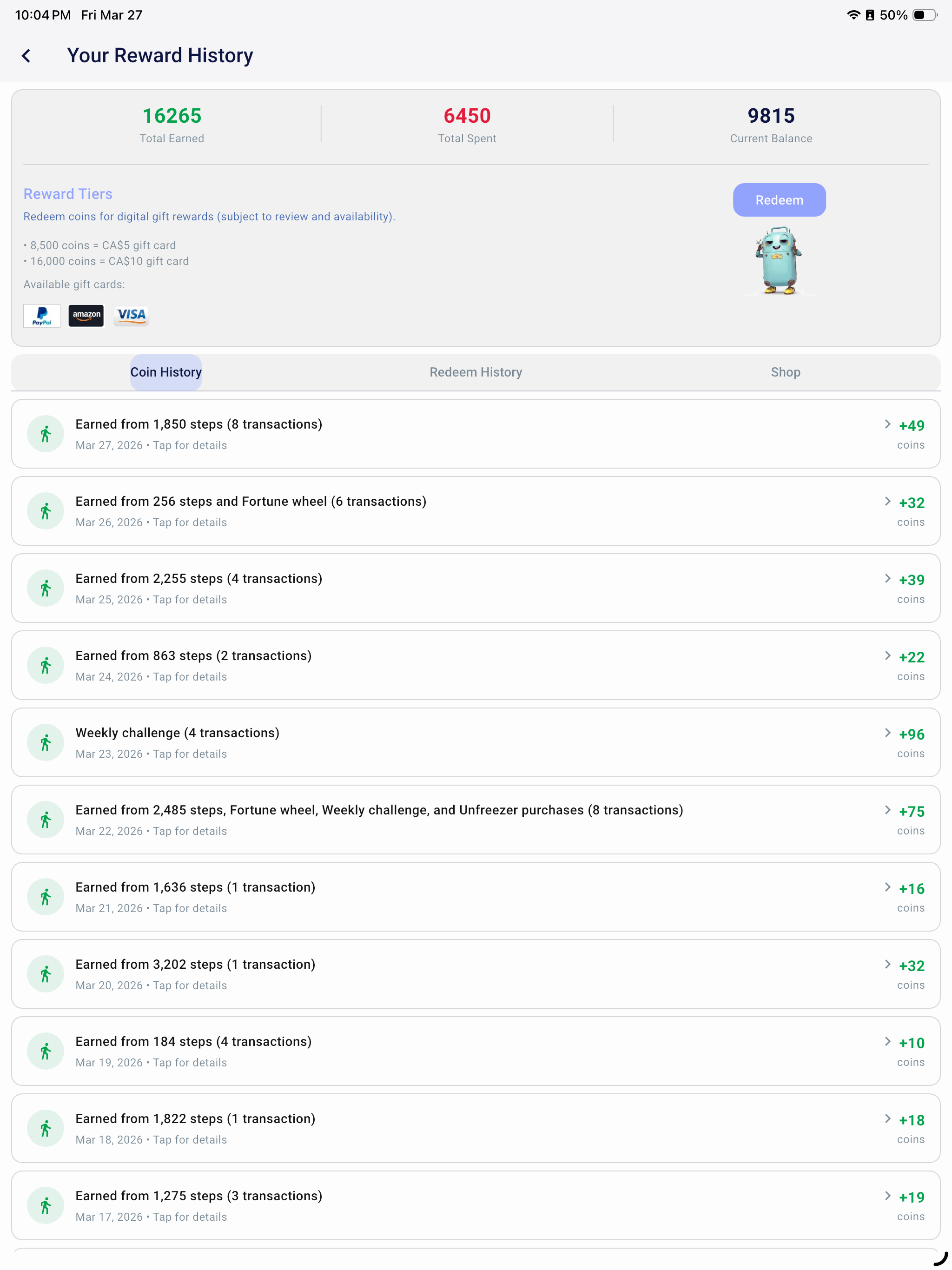Tap 'Your Reward History' page title
This screenshot has width=952, height=1270.
pyautogui.click(x=160, y=56)
